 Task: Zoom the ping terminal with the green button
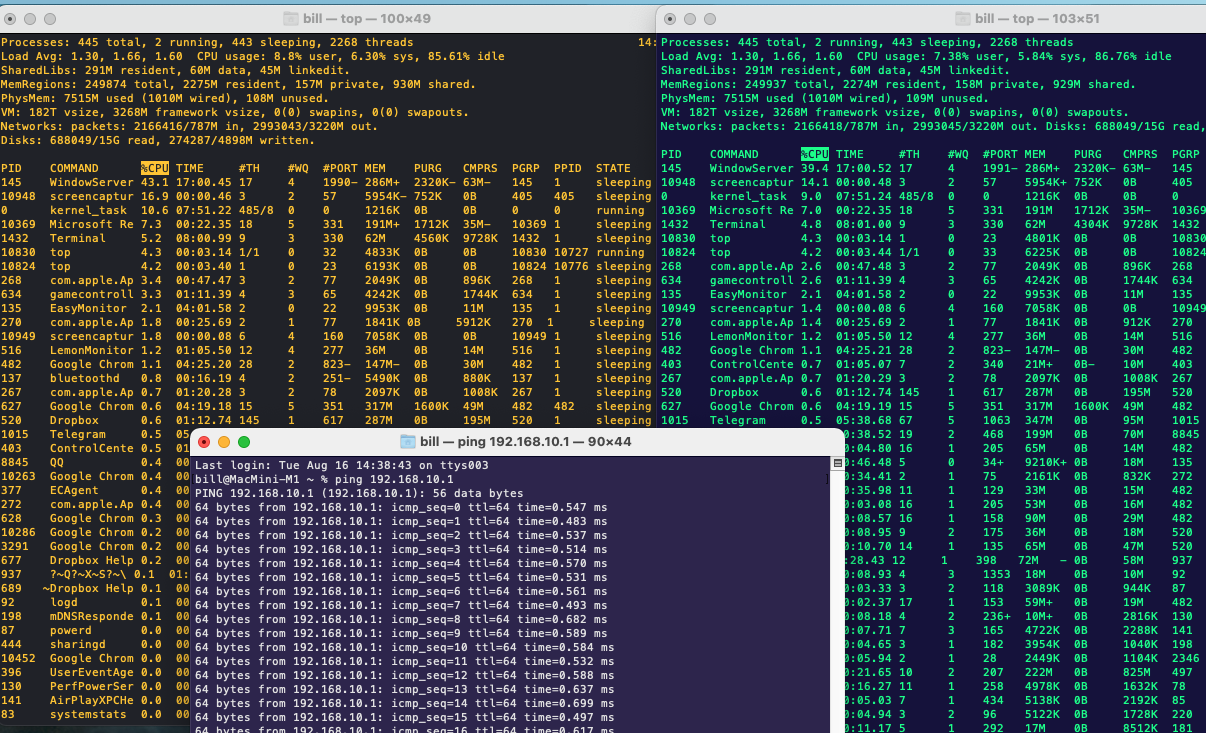(x=244, y=442)
